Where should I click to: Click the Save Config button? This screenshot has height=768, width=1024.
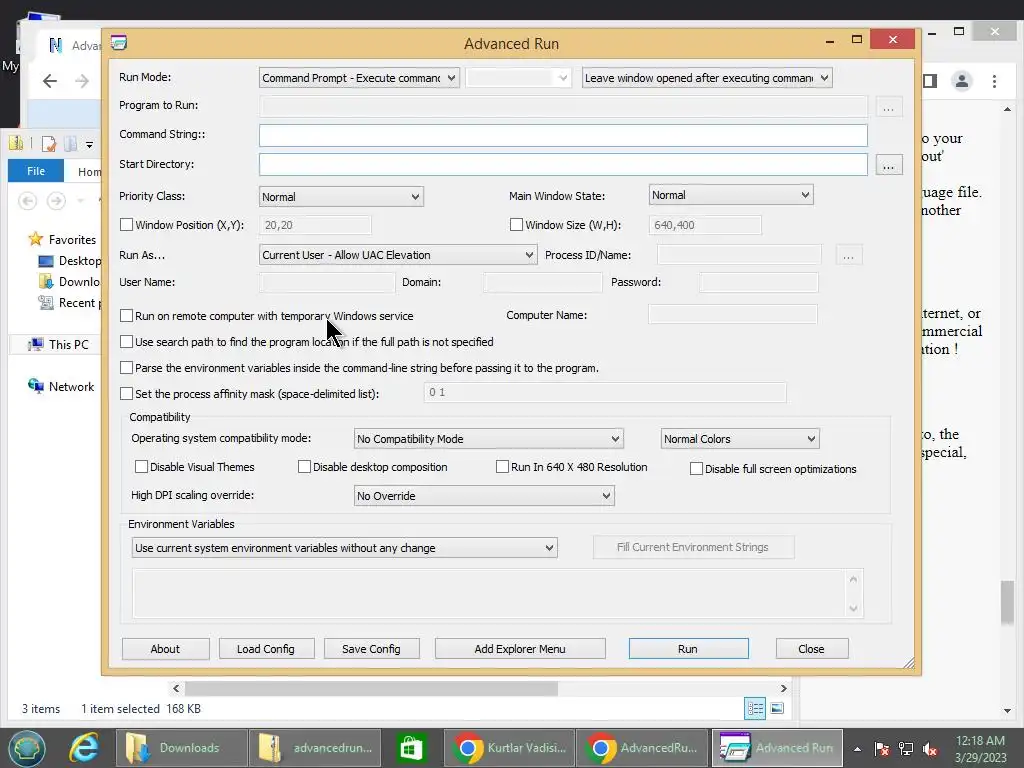pyautogui.click(x=371, y=648)
